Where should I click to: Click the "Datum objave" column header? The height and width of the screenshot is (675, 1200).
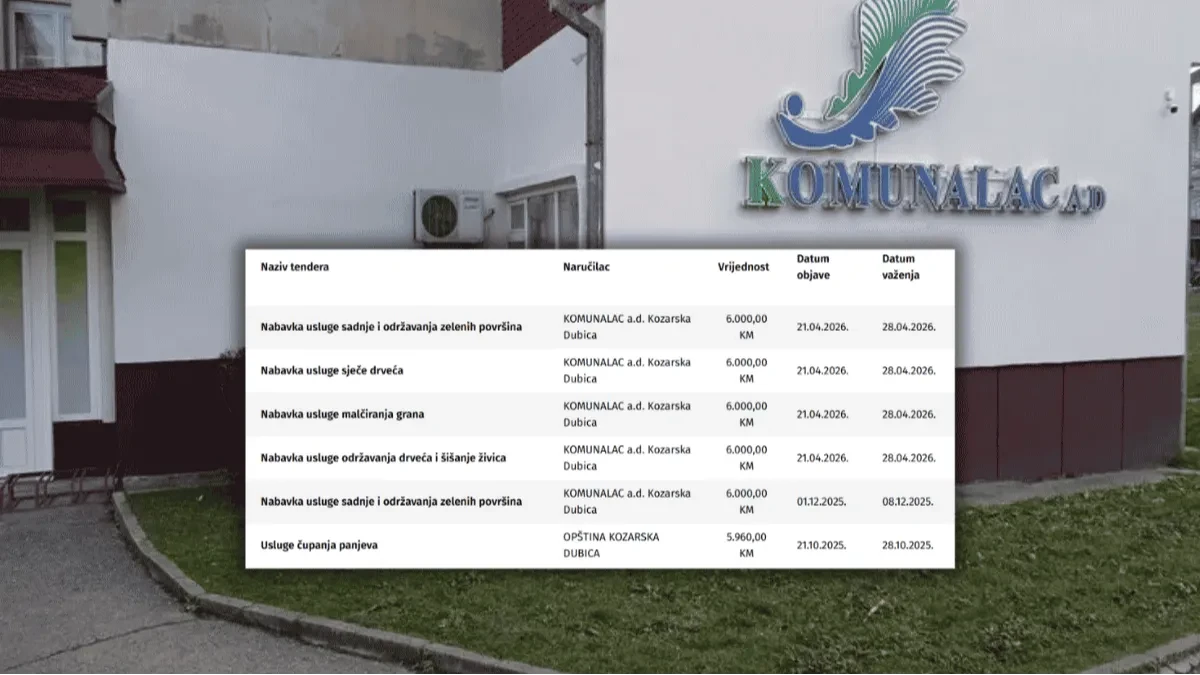(x=813, y=266)
